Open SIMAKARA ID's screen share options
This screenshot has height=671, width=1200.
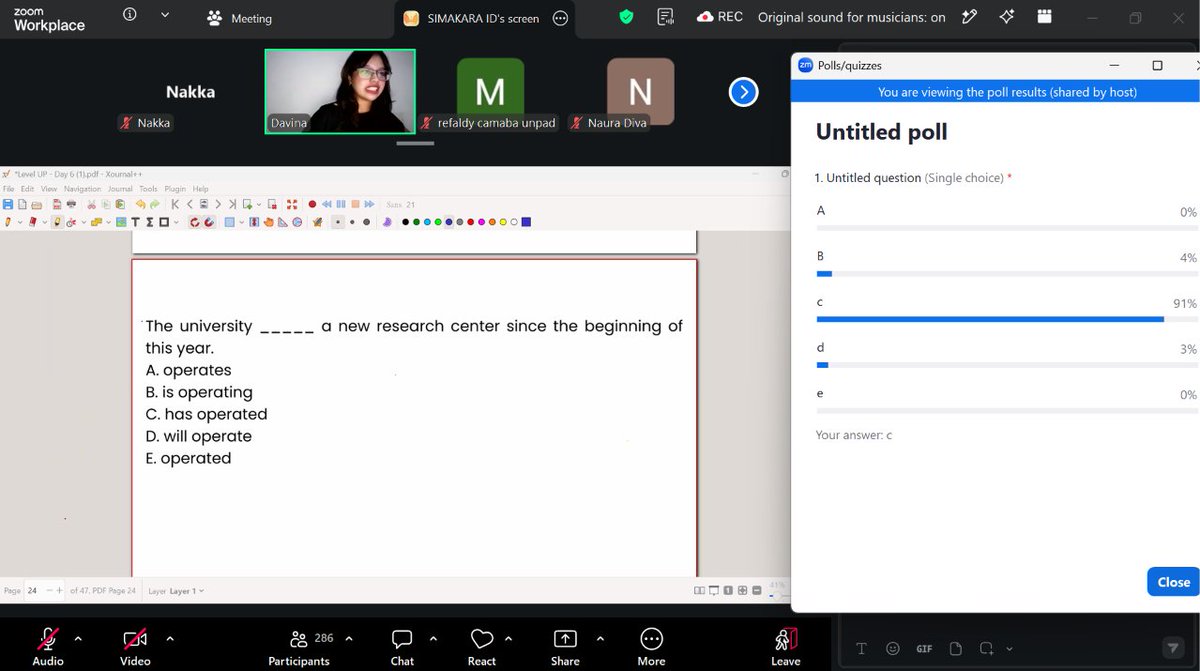coord(560,18)
